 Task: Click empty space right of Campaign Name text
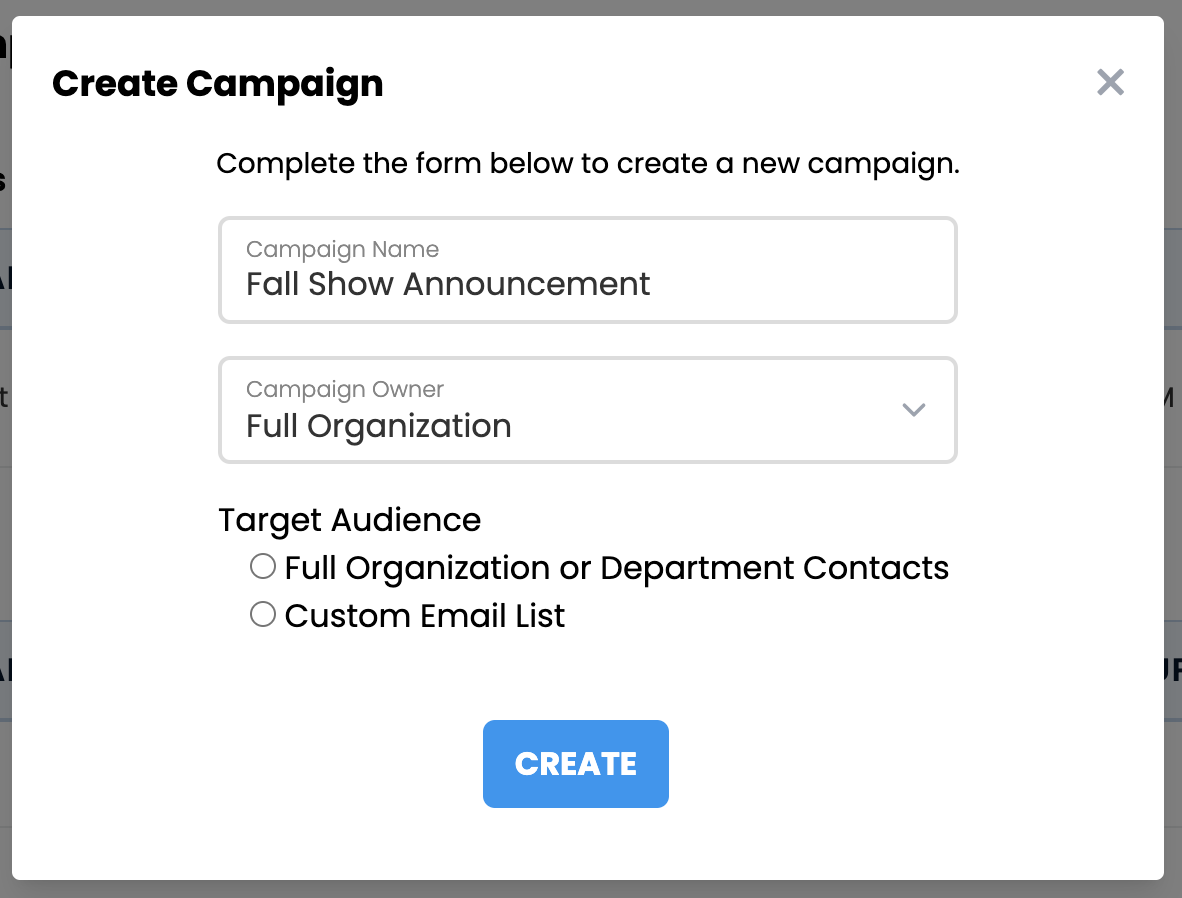pyautogui.click(x=800, y=284)
